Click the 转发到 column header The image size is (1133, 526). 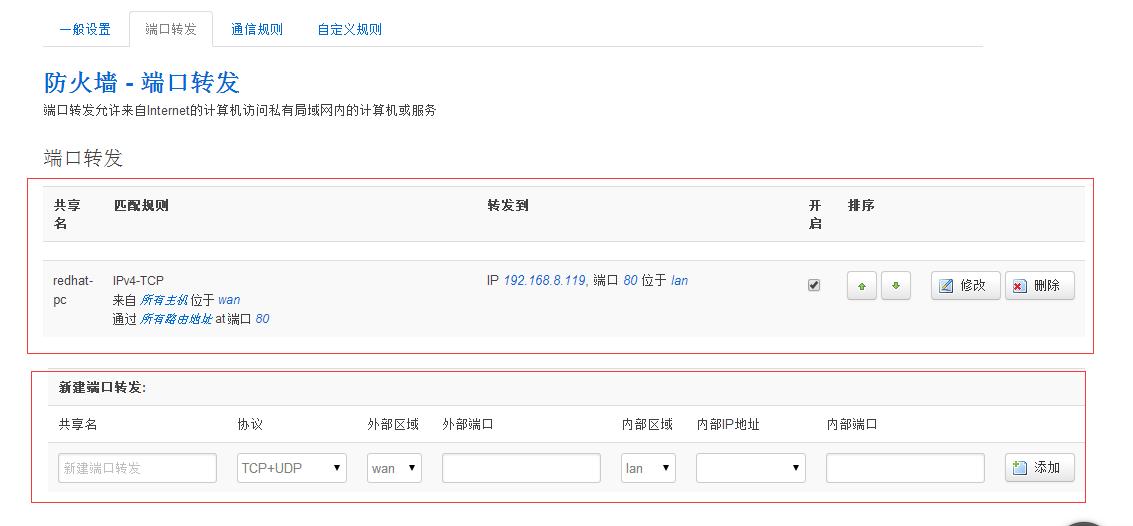pyautogui.click(x=507, y=205)
